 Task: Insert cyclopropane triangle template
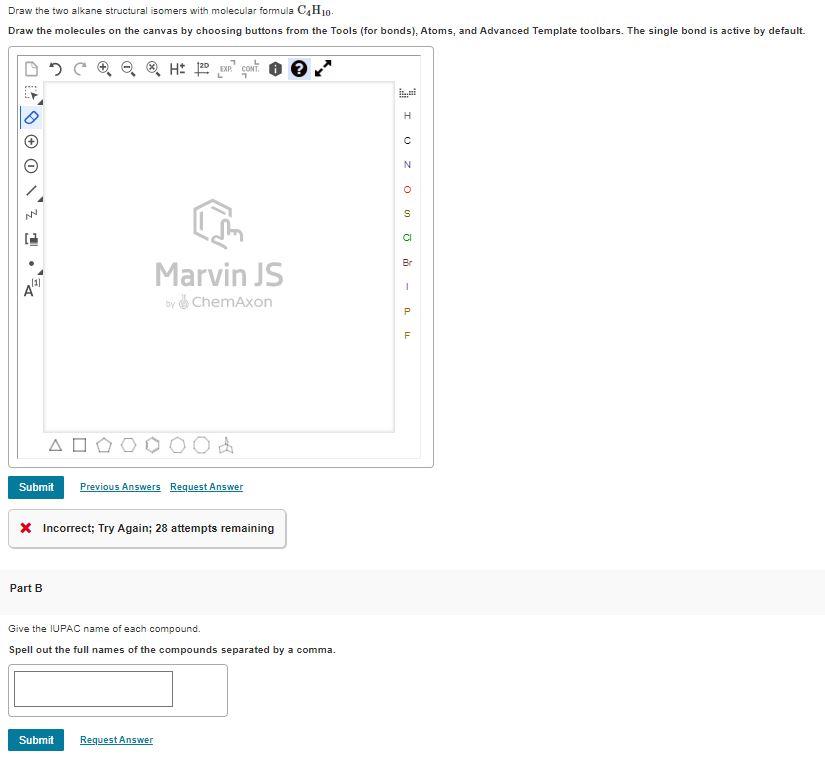coord(55,446)
